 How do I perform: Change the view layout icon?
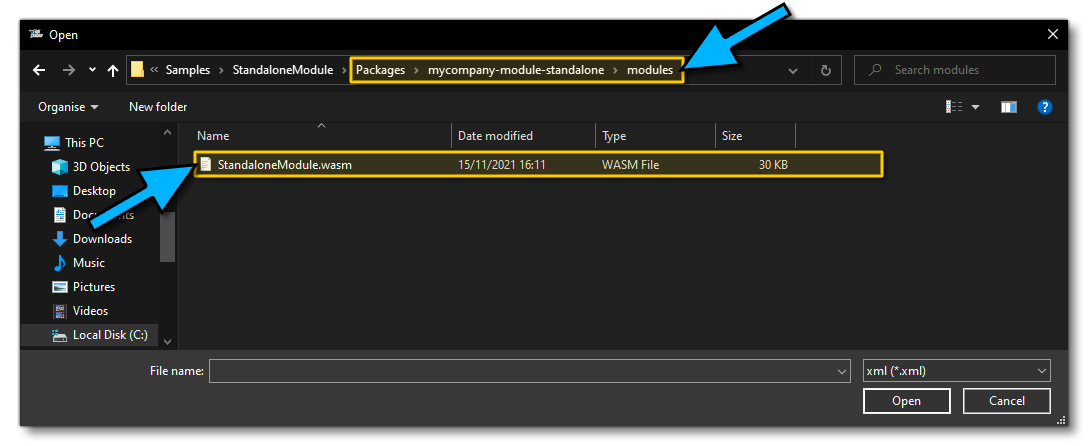(954, 107)
